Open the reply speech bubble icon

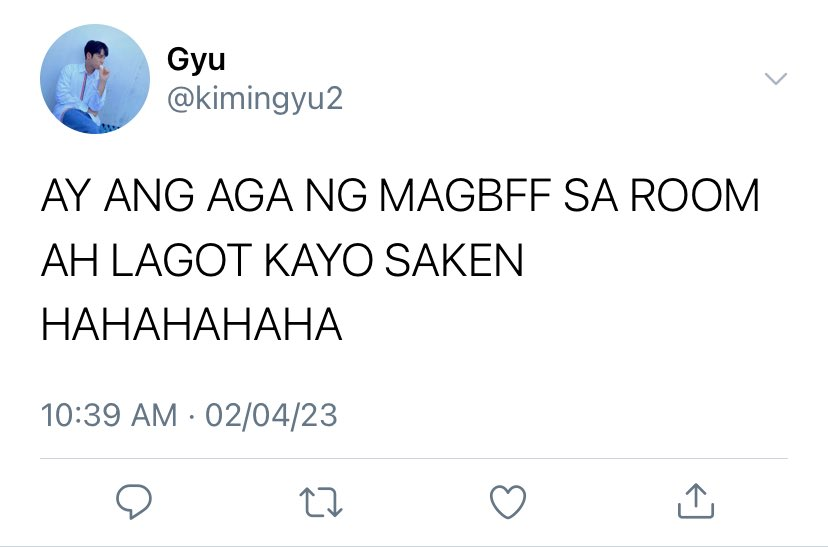point(134,501)
